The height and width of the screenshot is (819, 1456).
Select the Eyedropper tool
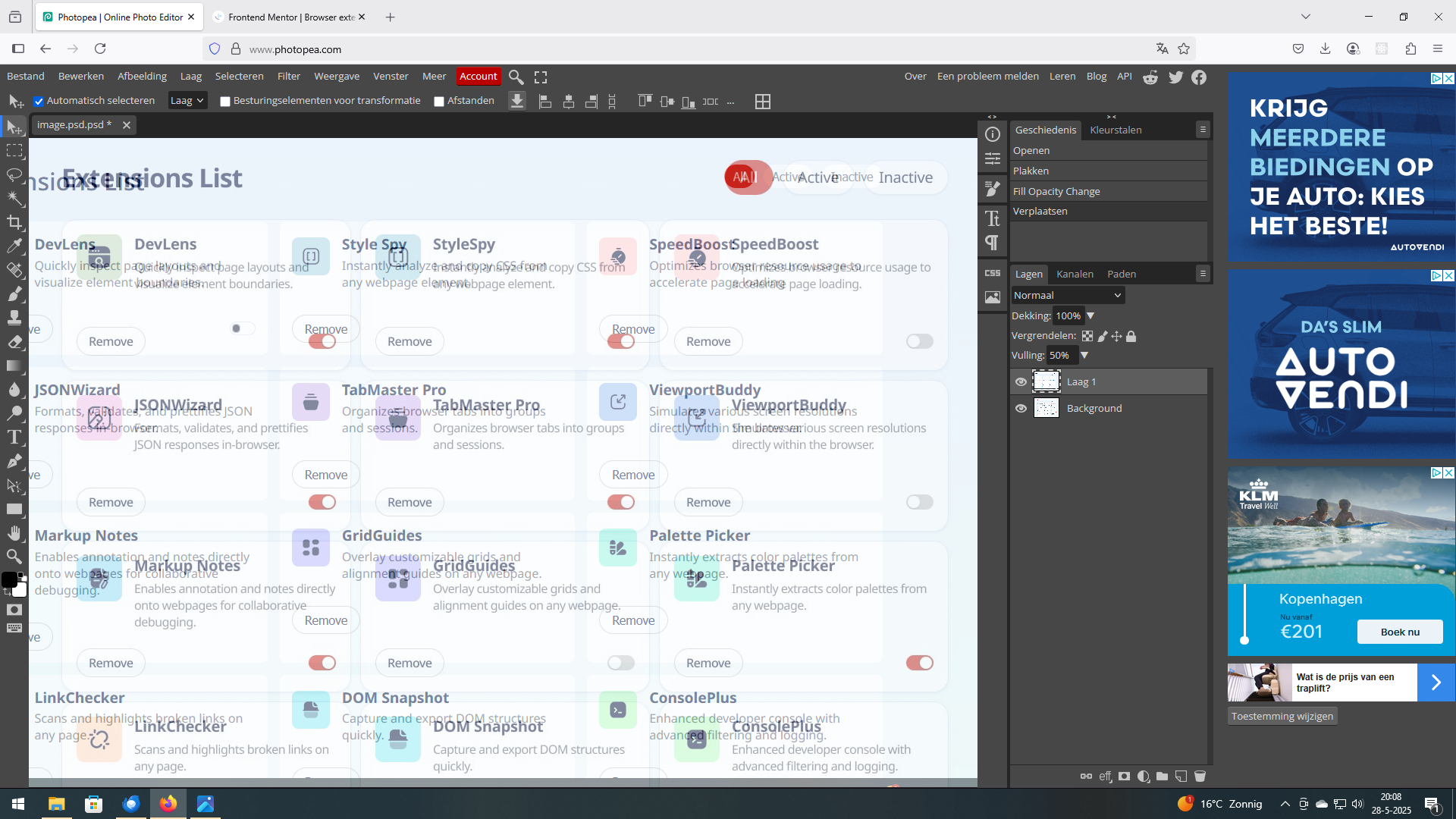click(x=14, y=246)
